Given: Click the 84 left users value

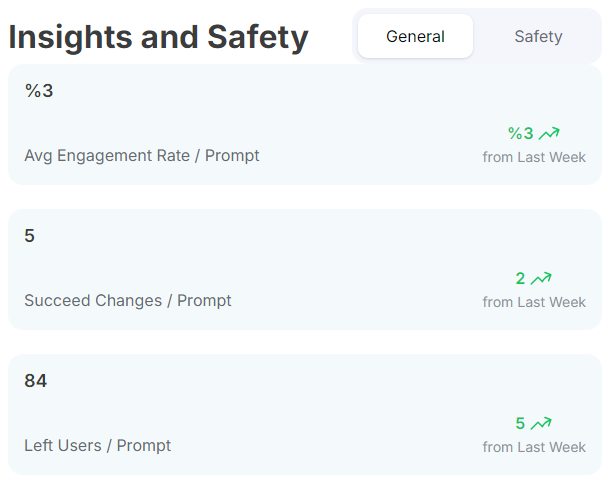Looking at the screenshot, I should tap(36, 381).
